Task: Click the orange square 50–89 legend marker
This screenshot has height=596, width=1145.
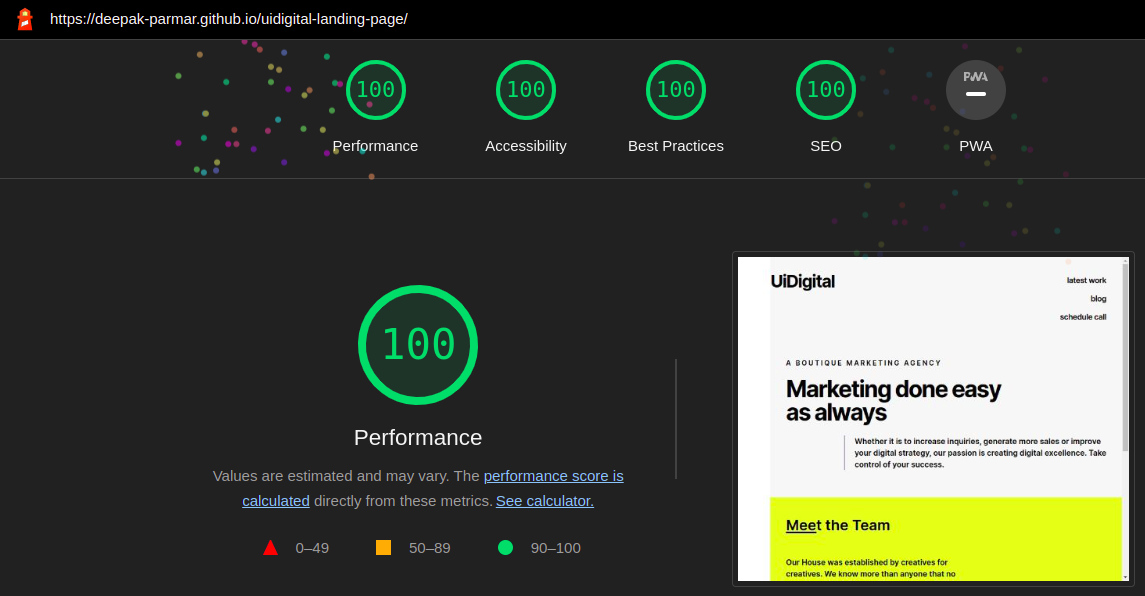Action: (x=383, y=547)
